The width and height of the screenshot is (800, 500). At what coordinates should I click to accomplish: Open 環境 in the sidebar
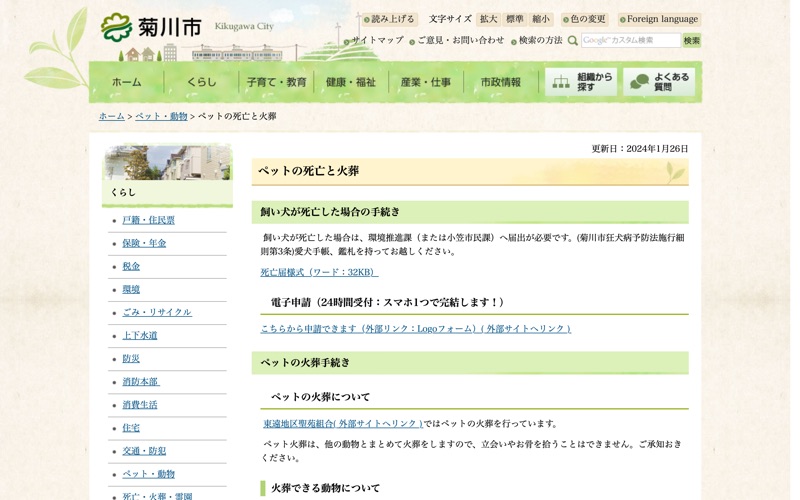(x=131, y=290)
